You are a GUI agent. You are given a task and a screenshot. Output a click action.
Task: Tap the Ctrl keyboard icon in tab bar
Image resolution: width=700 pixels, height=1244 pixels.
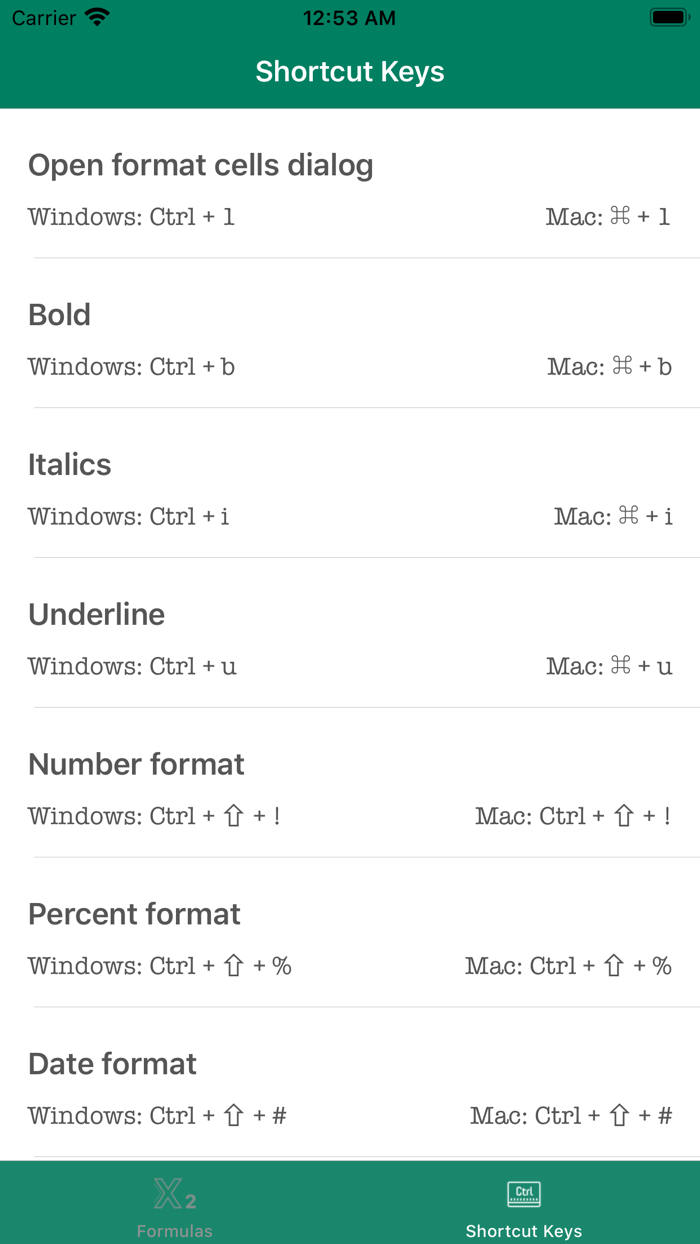[x=524, y=1194]
